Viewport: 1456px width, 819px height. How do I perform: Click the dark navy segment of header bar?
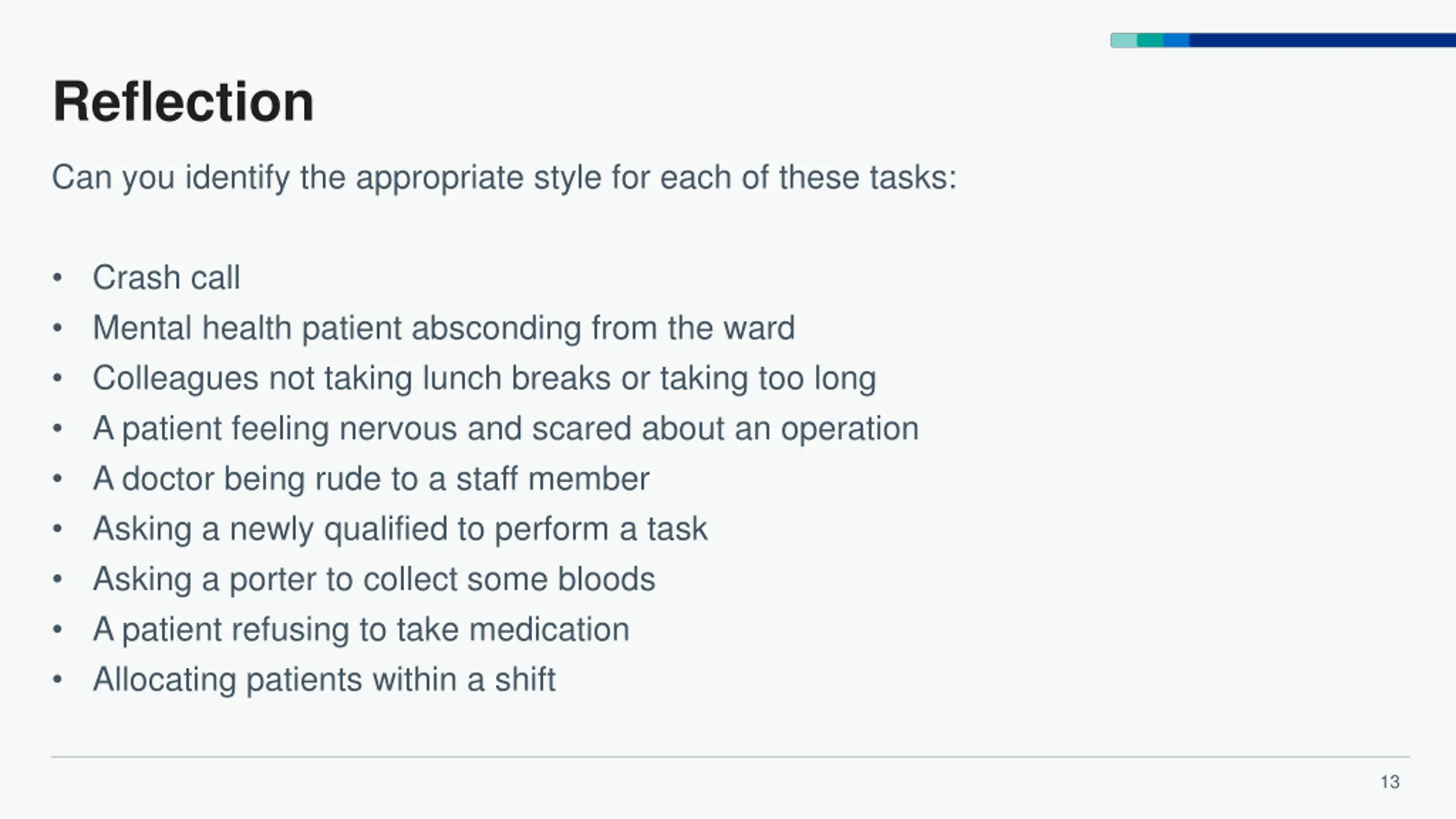pyautogui.click(x=1322, y=40)
